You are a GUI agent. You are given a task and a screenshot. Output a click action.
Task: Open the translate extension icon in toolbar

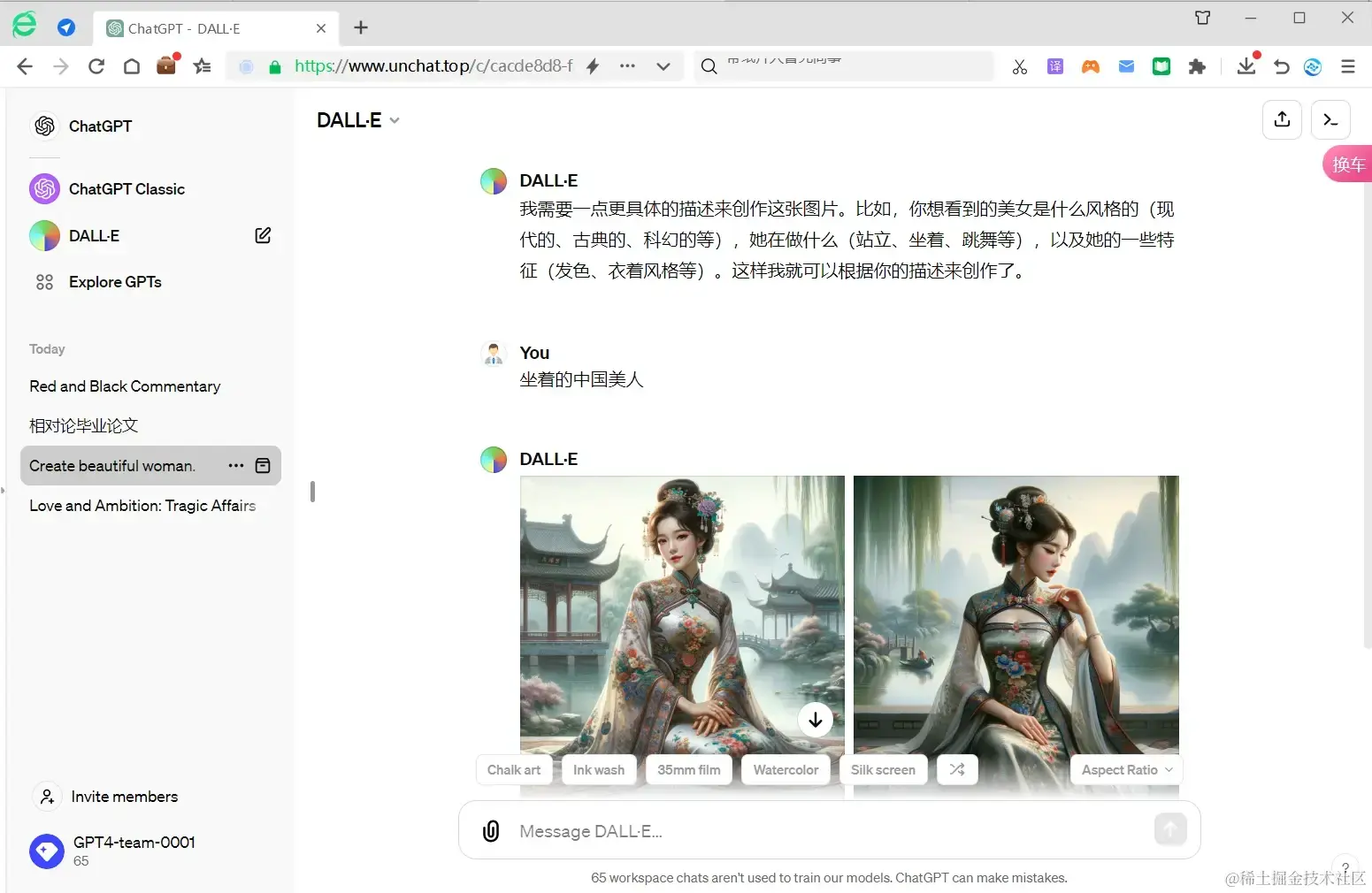coord(1054,65)
